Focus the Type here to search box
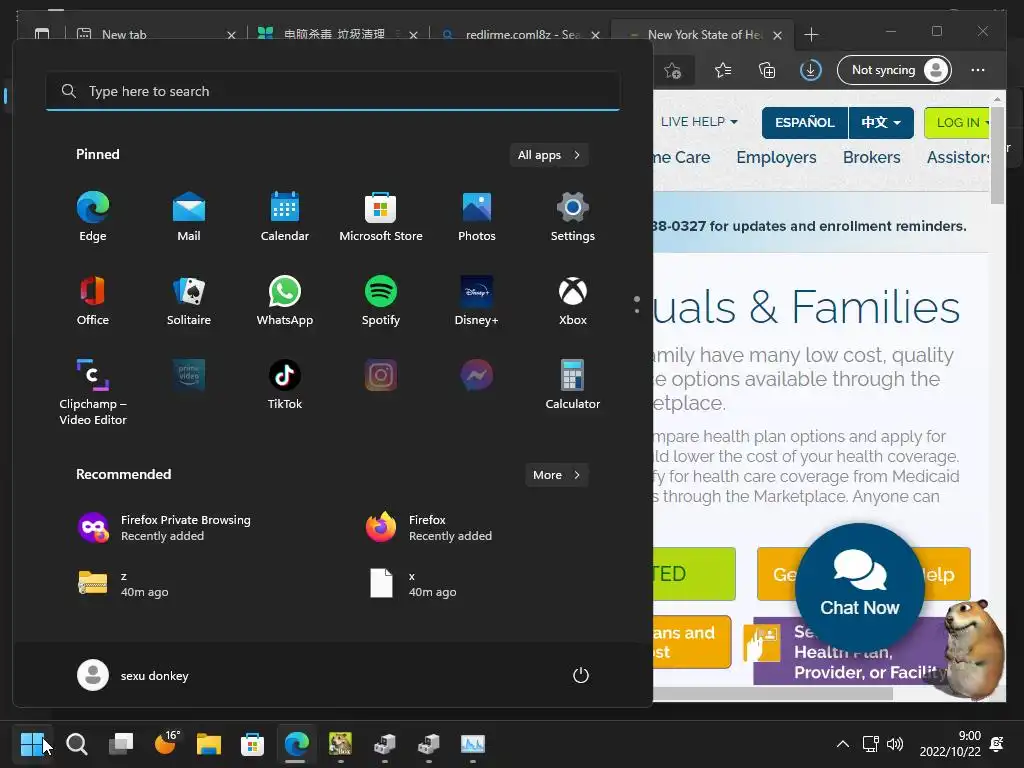Image resolution: width=1024 pixels, height=768 pixels. tap(333, 91)
